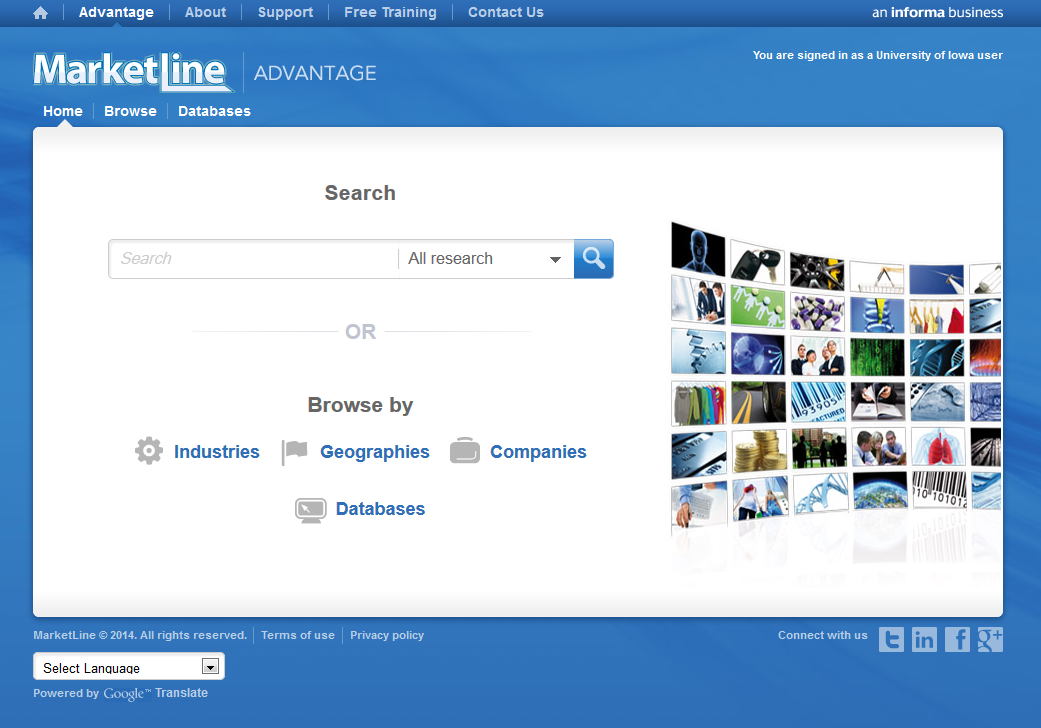Open the Facebook social icon
The width and height of the screenshot is (1041, 728).
pos(957,639)
